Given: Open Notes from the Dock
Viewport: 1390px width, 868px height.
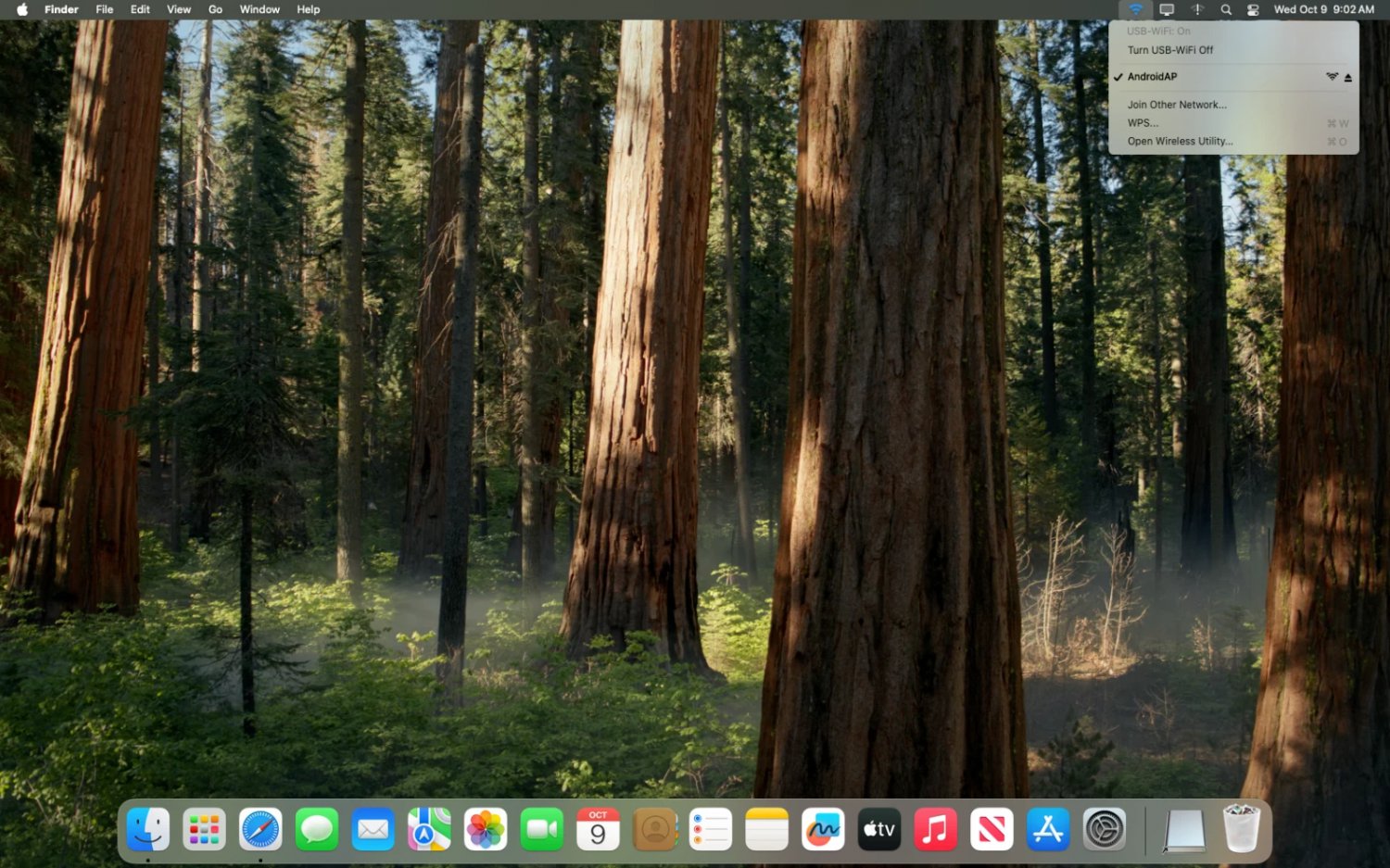Looking at the screenshot, I should 766,828.
